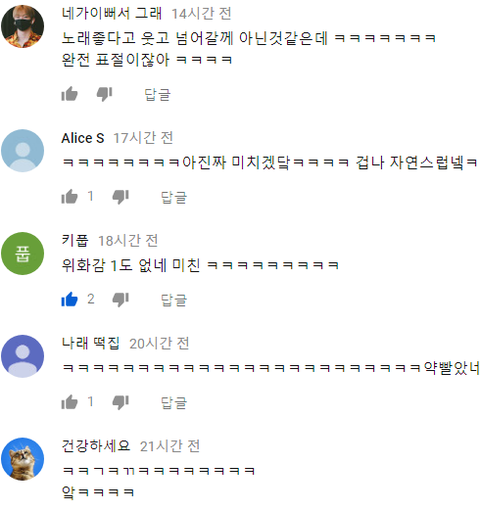
Task: Open 네가이뻐서 그래's profile via avatar photo
Action: (23, 27)
